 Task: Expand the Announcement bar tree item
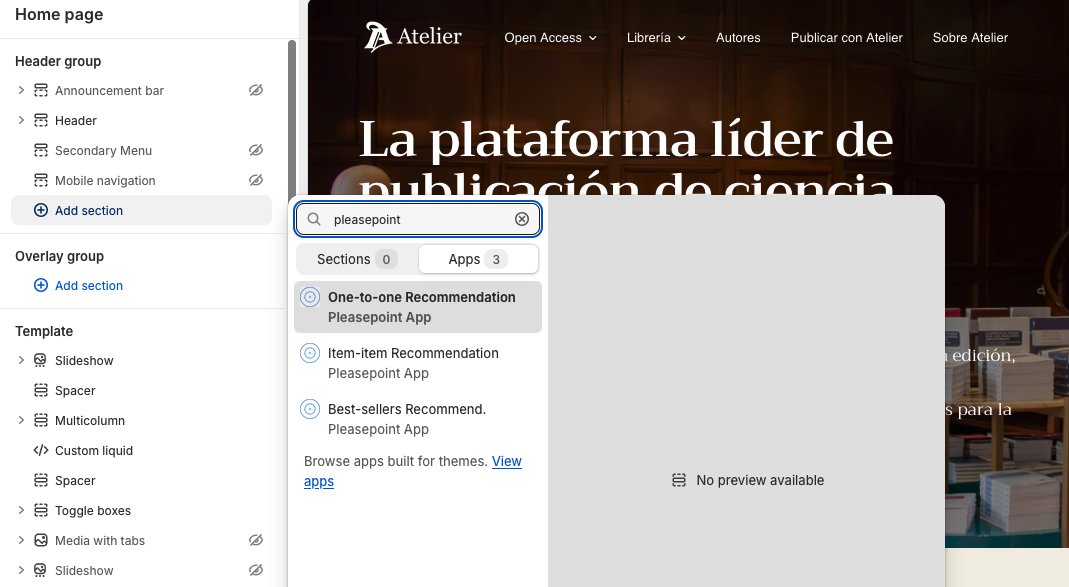tap(21, 91)
